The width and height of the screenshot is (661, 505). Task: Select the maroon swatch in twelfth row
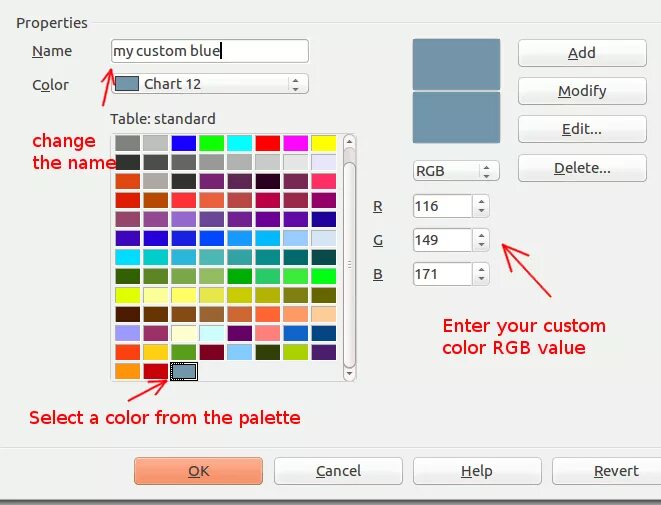click(212, 352)
